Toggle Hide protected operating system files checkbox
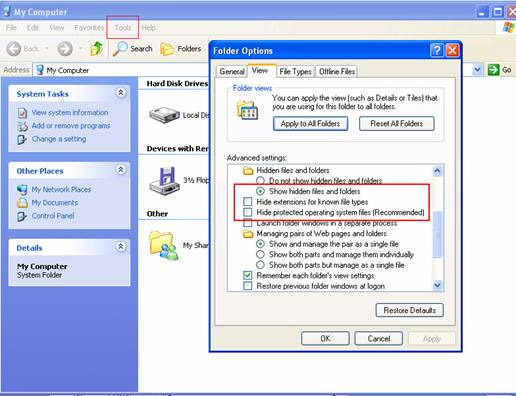Image resolution: width=516 pixels, height=396 pixels. click(x=248, y=212)
